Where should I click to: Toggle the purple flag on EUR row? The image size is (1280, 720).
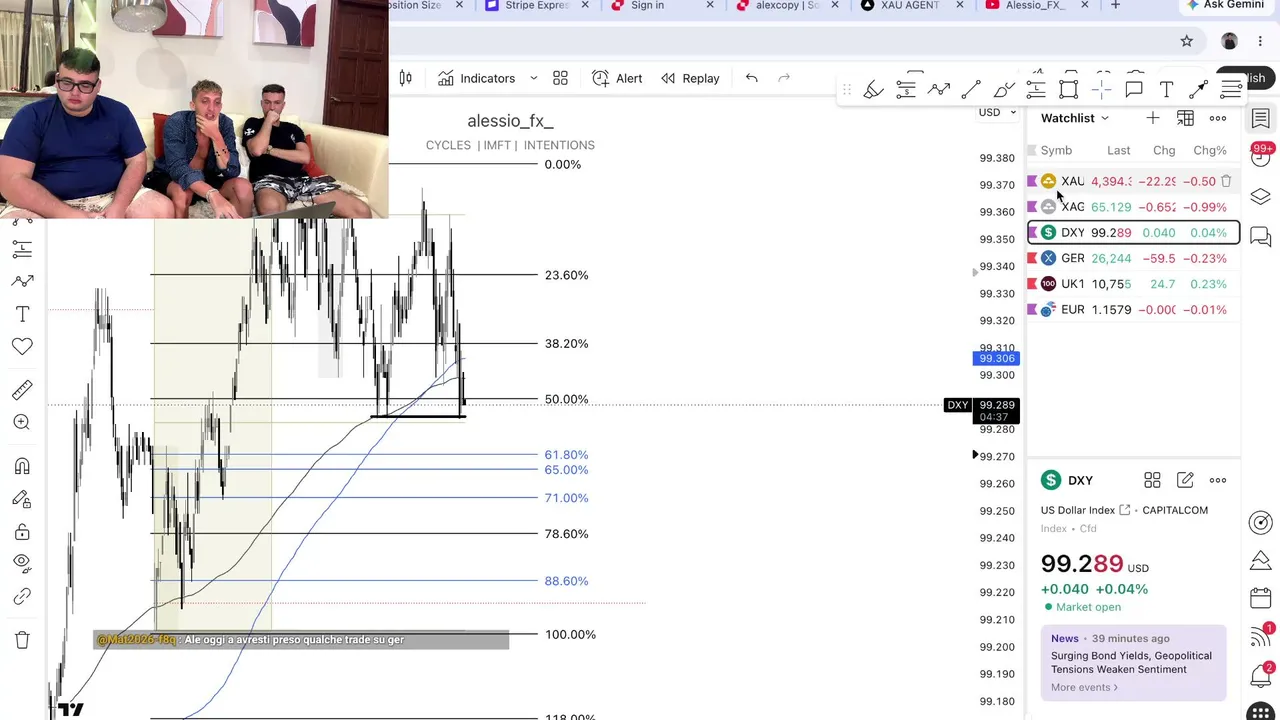pyautogui.click(x=1032, y=309)
